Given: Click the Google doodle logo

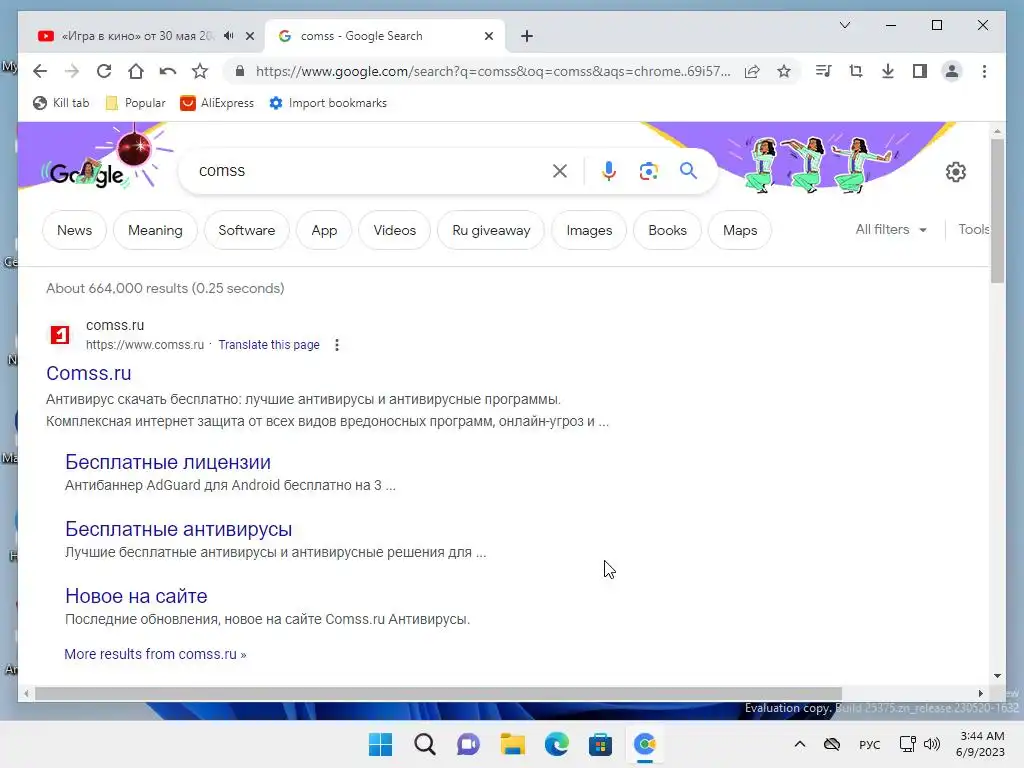Looking at the screenshot, I should coord(86,174).
